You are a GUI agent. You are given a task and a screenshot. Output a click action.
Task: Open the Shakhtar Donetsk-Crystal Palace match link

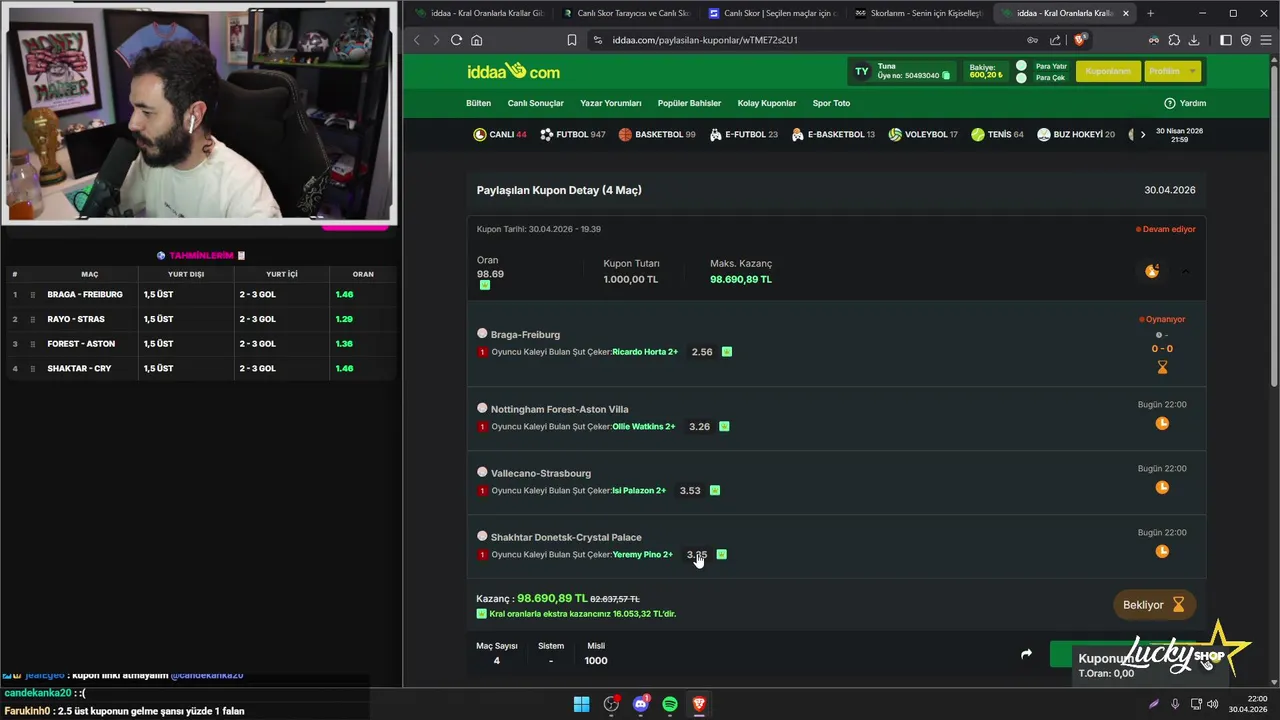point(566,537)
